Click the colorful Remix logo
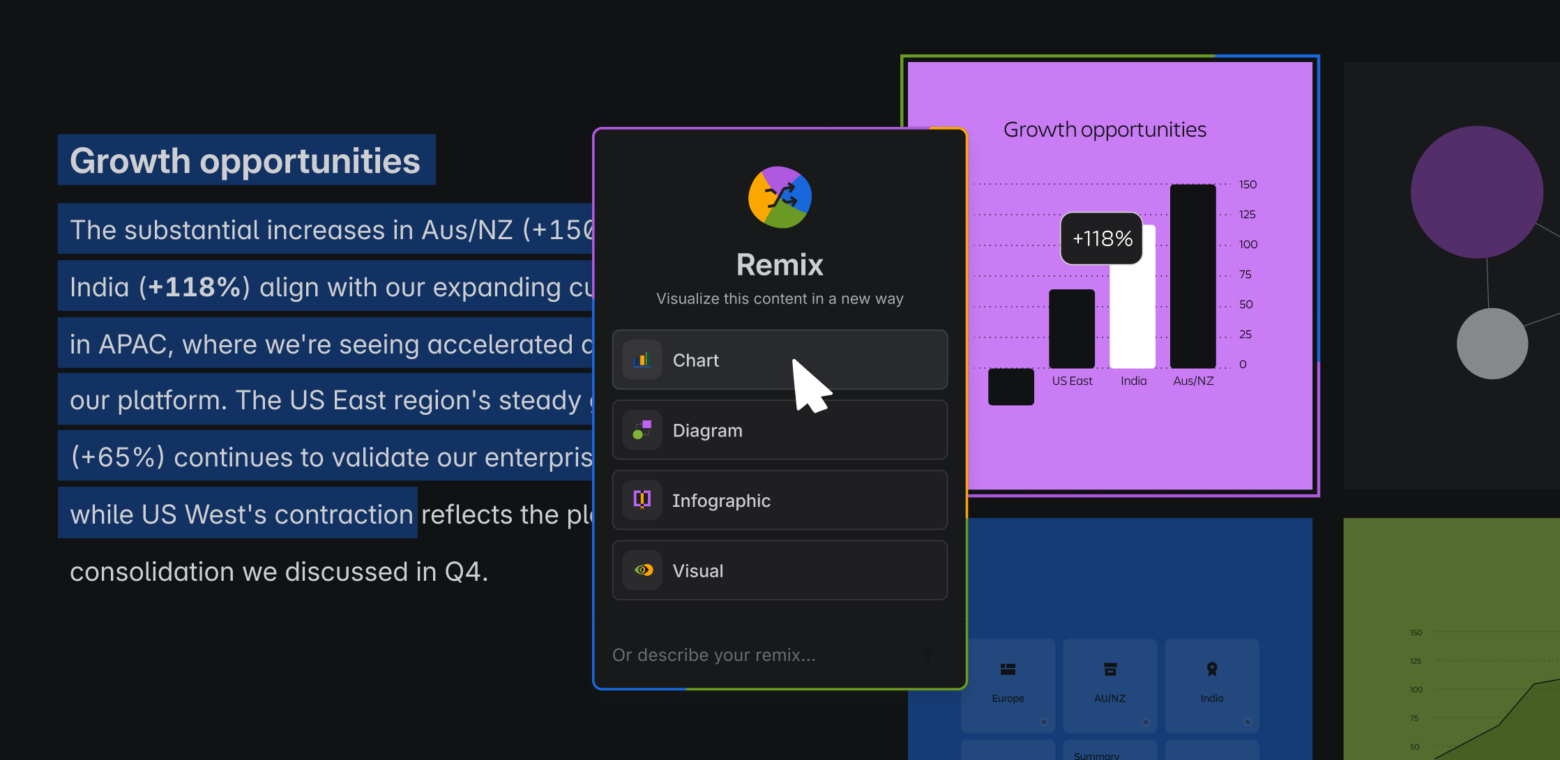This screenshot has width=1560, height=760. click(780, 197)
